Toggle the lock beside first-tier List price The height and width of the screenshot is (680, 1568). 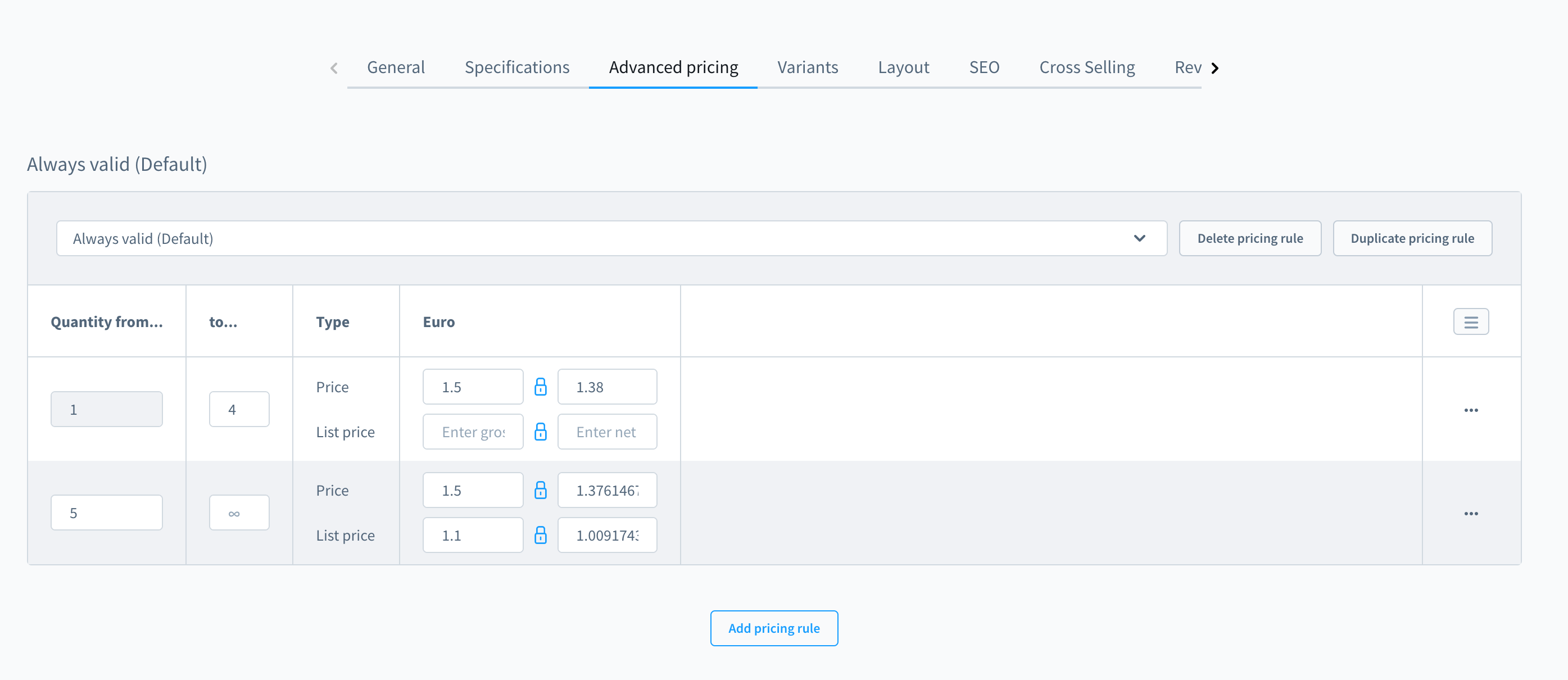click(541, 432)
